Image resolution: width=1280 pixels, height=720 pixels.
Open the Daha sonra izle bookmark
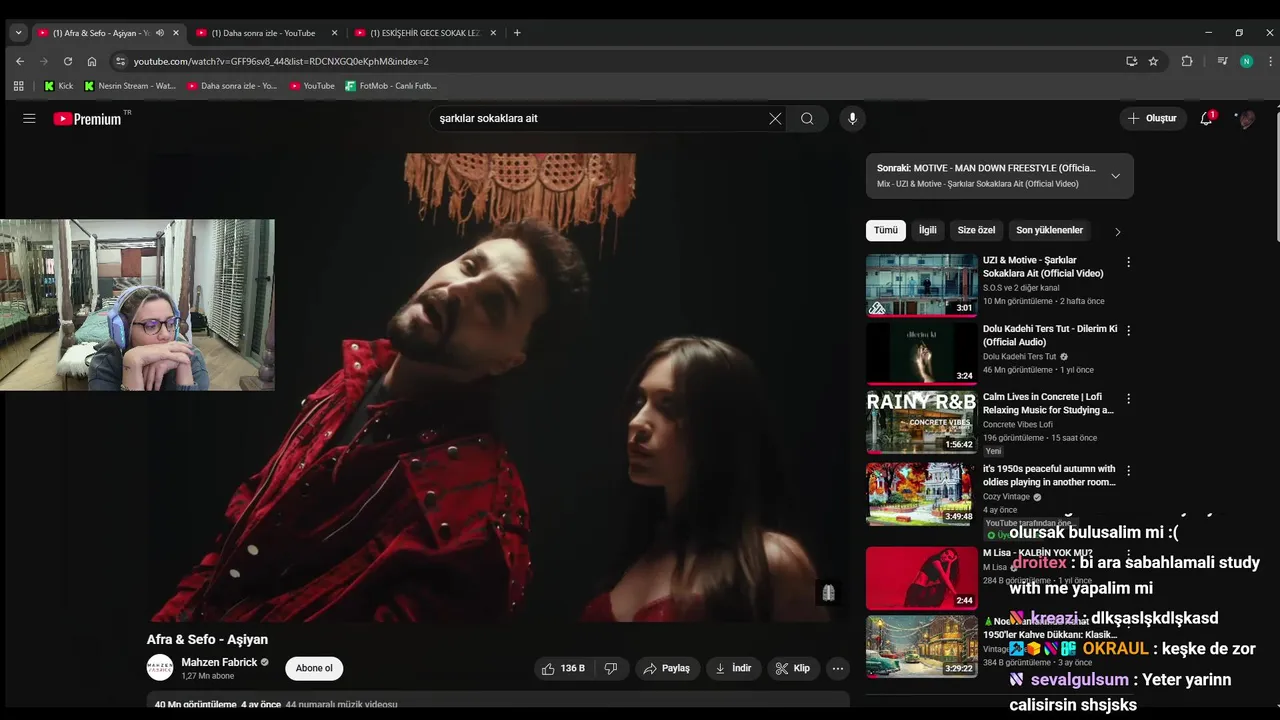[x=231, y=86]
